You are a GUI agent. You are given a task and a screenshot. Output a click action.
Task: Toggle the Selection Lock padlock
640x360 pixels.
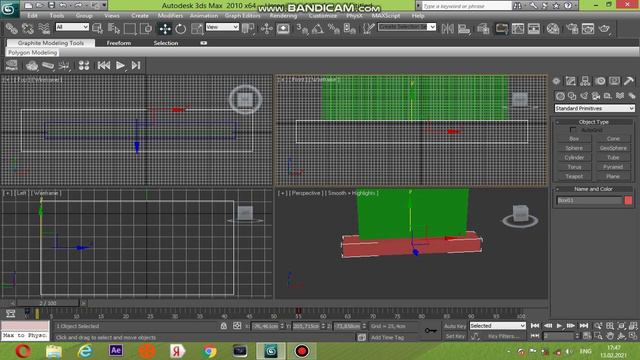click(224, 326)
